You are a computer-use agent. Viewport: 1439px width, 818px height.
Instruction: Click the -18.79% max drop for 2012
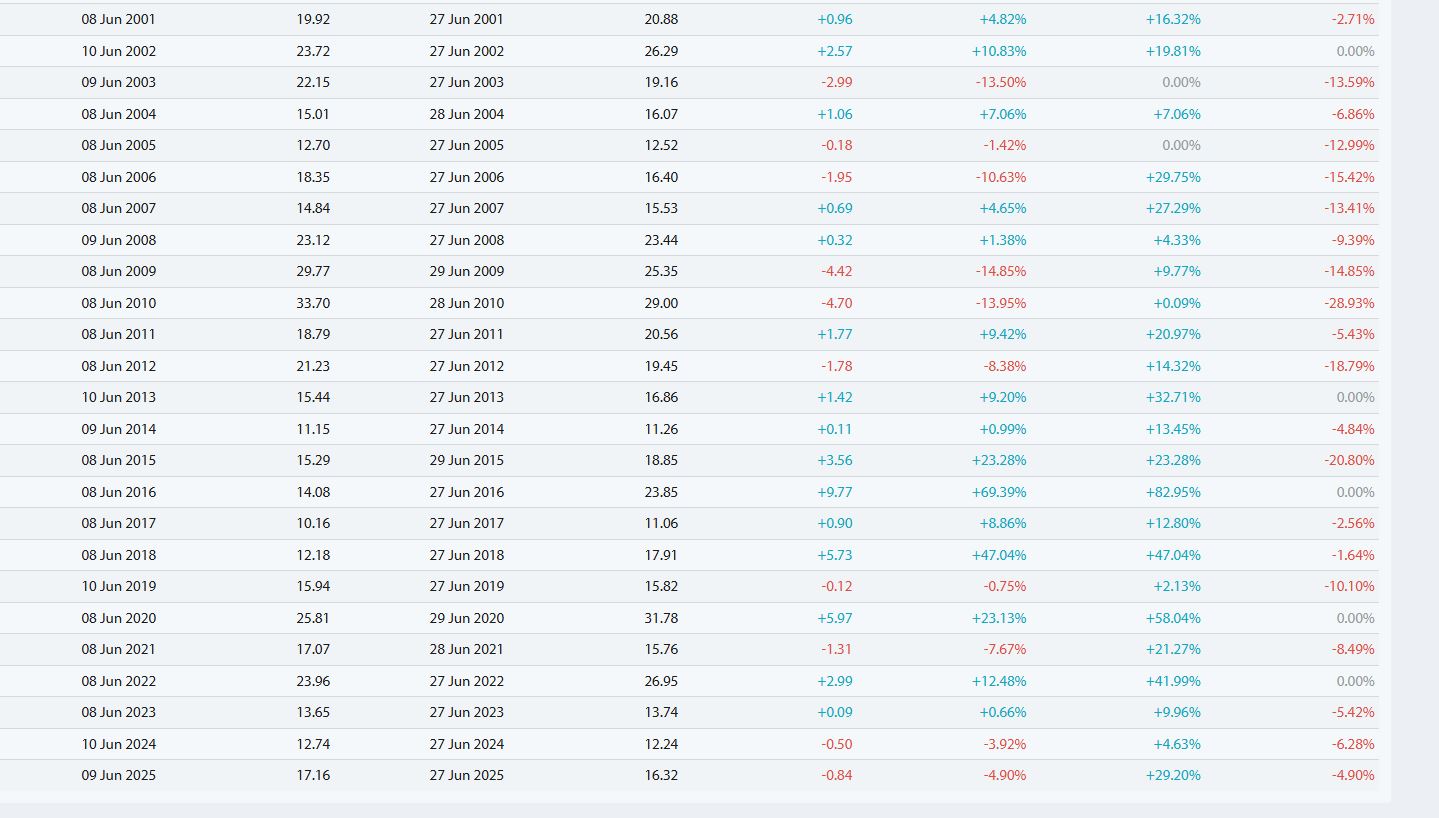[x=1349, y=366]
